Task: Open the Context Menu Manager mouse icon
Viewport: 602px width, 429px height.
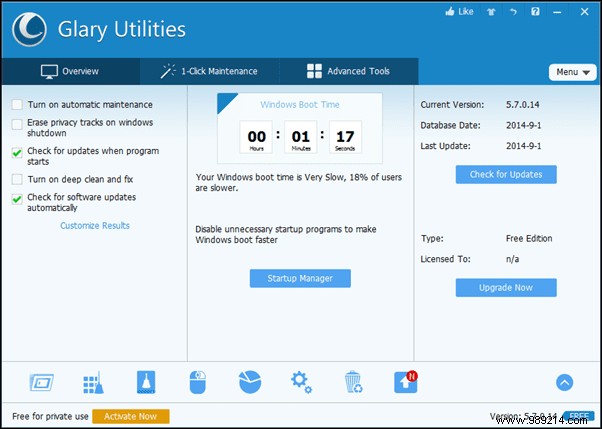Action: click(x=198, y=383)
